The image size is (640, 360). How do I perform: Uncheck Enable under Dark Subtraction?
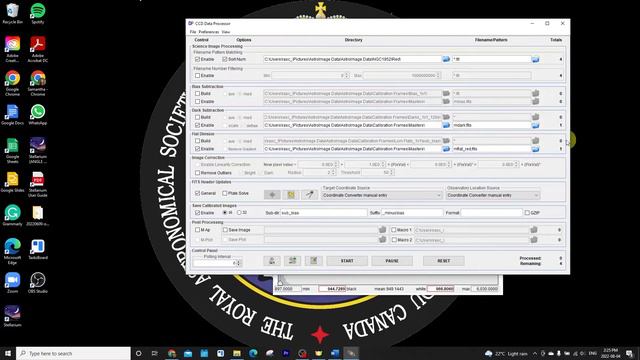[198, 125]
